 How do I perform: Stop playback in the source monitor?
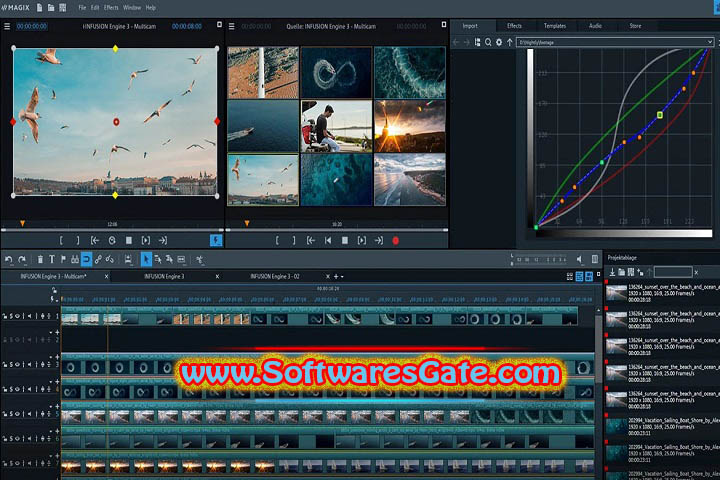pyautogui.click(x=345, y=240)
